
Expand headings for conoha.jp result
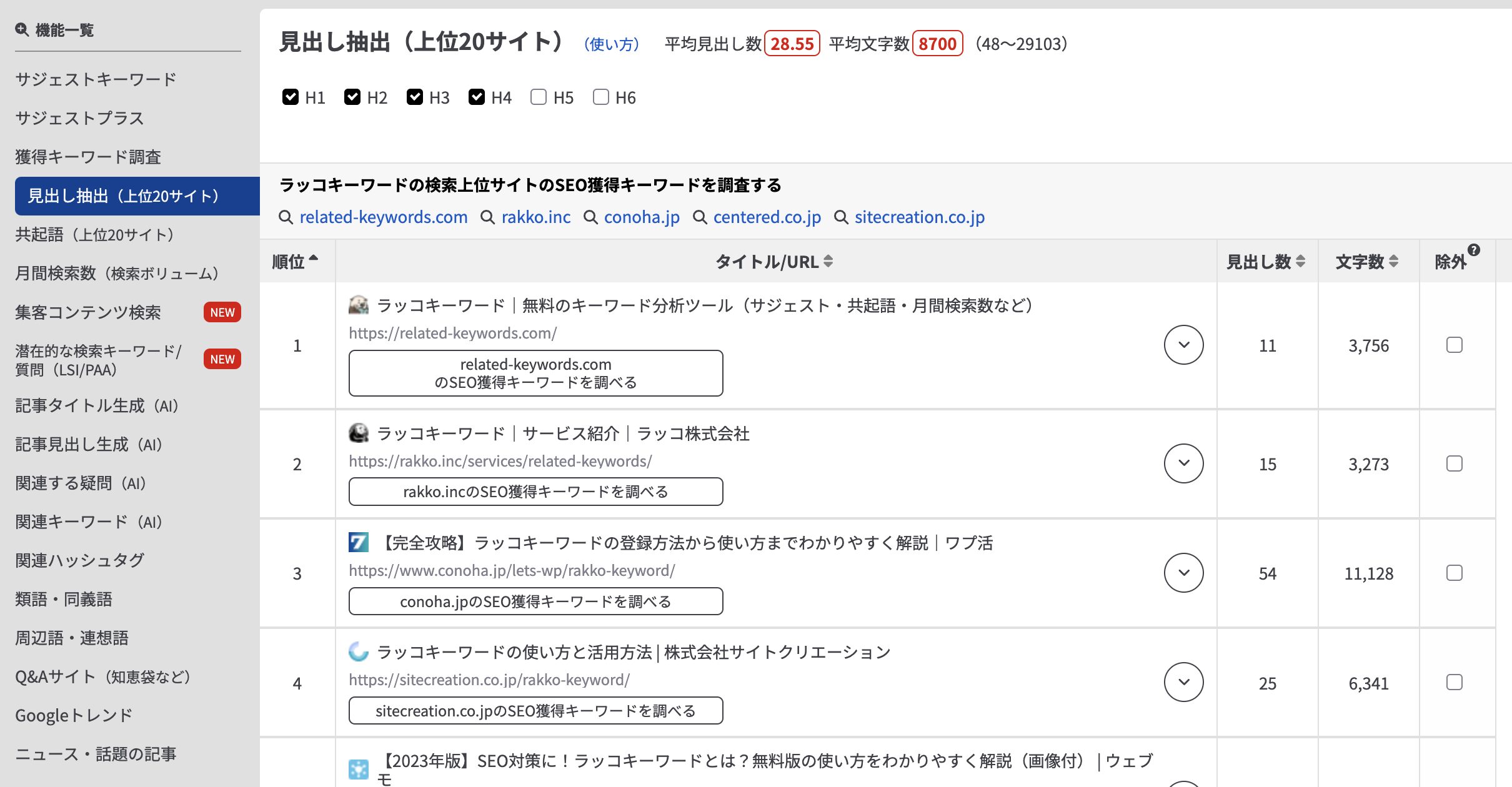click(x=1184, y=573)
